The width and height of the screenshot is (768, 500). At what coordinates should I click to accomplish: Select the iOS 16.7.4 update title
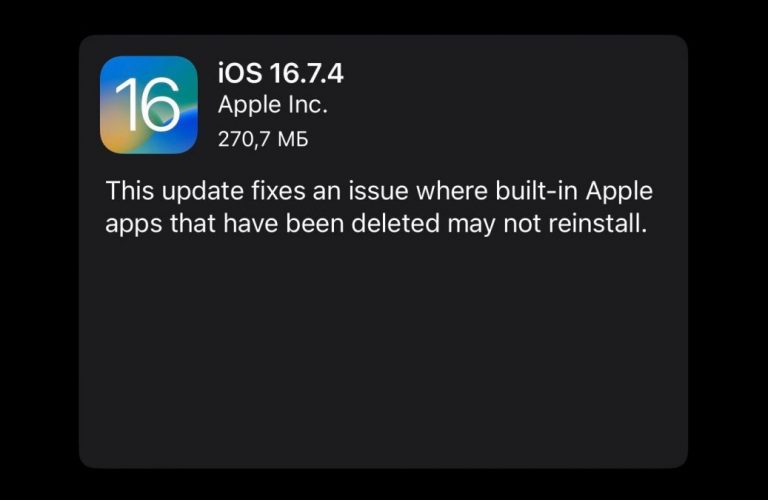[281, 73]
